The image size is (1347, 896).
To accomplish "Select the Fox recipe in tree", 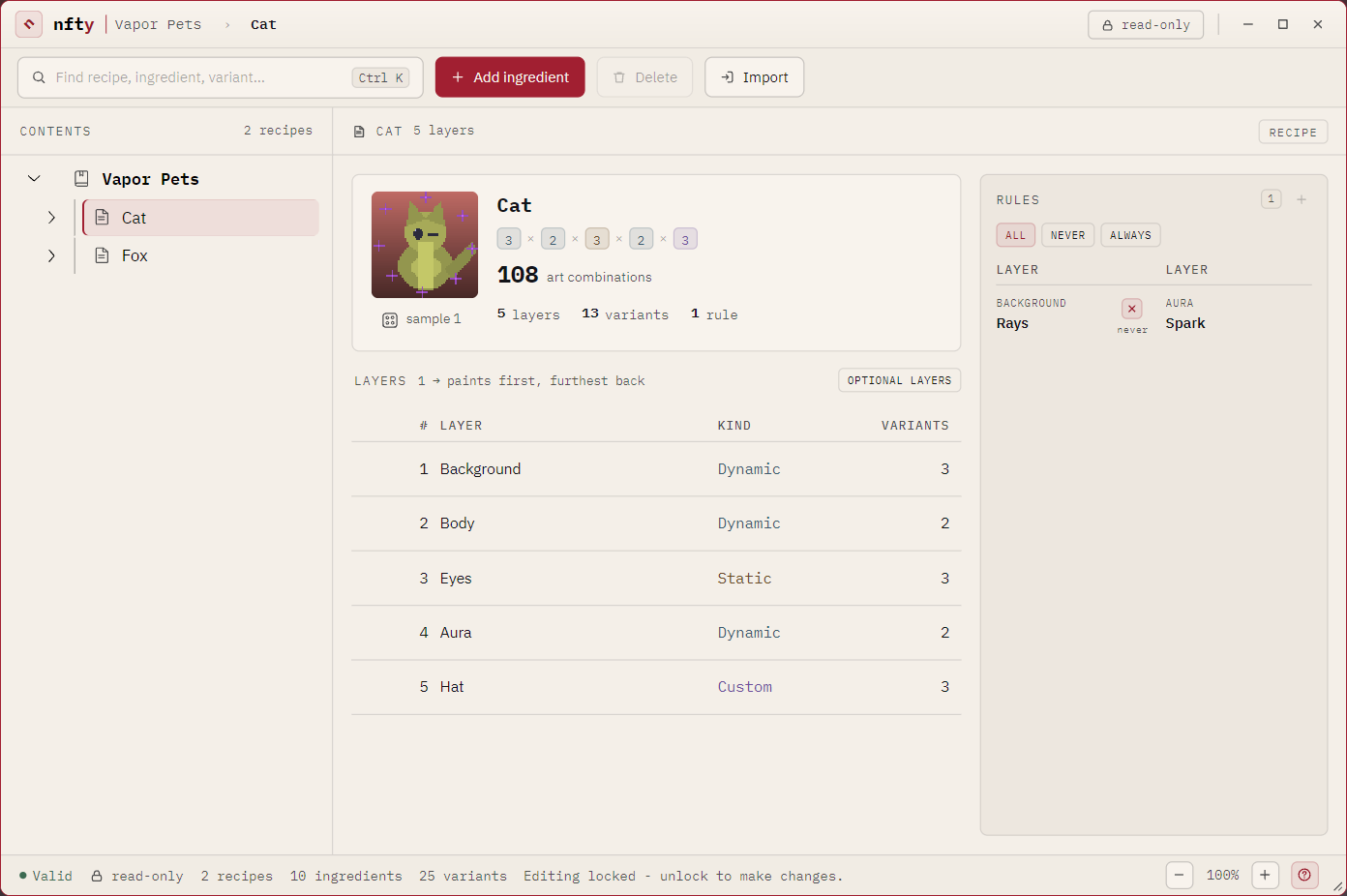I will pyautogui.click(x=200, y=255).
